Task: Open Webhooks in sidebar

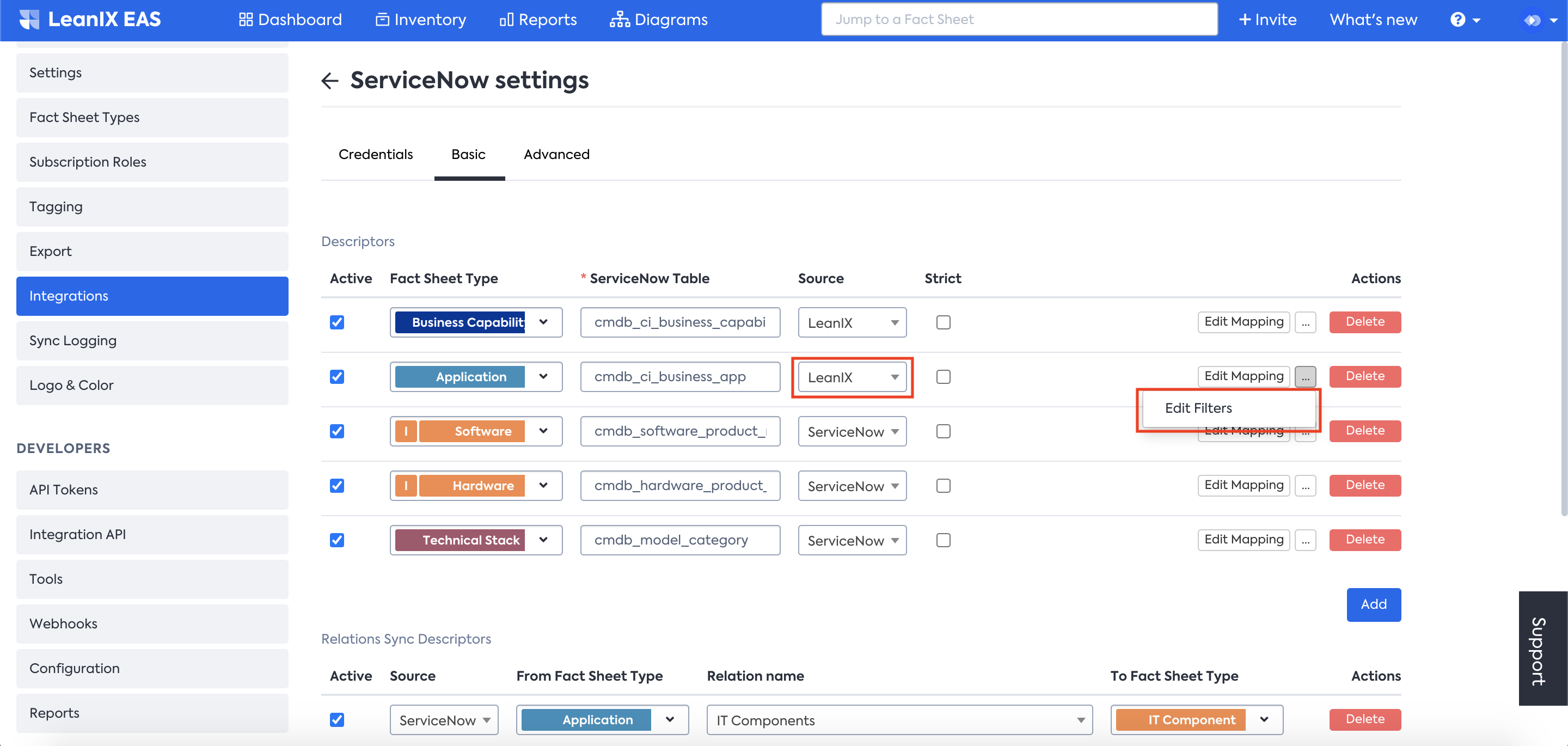Action: click(x=152, y=623)
